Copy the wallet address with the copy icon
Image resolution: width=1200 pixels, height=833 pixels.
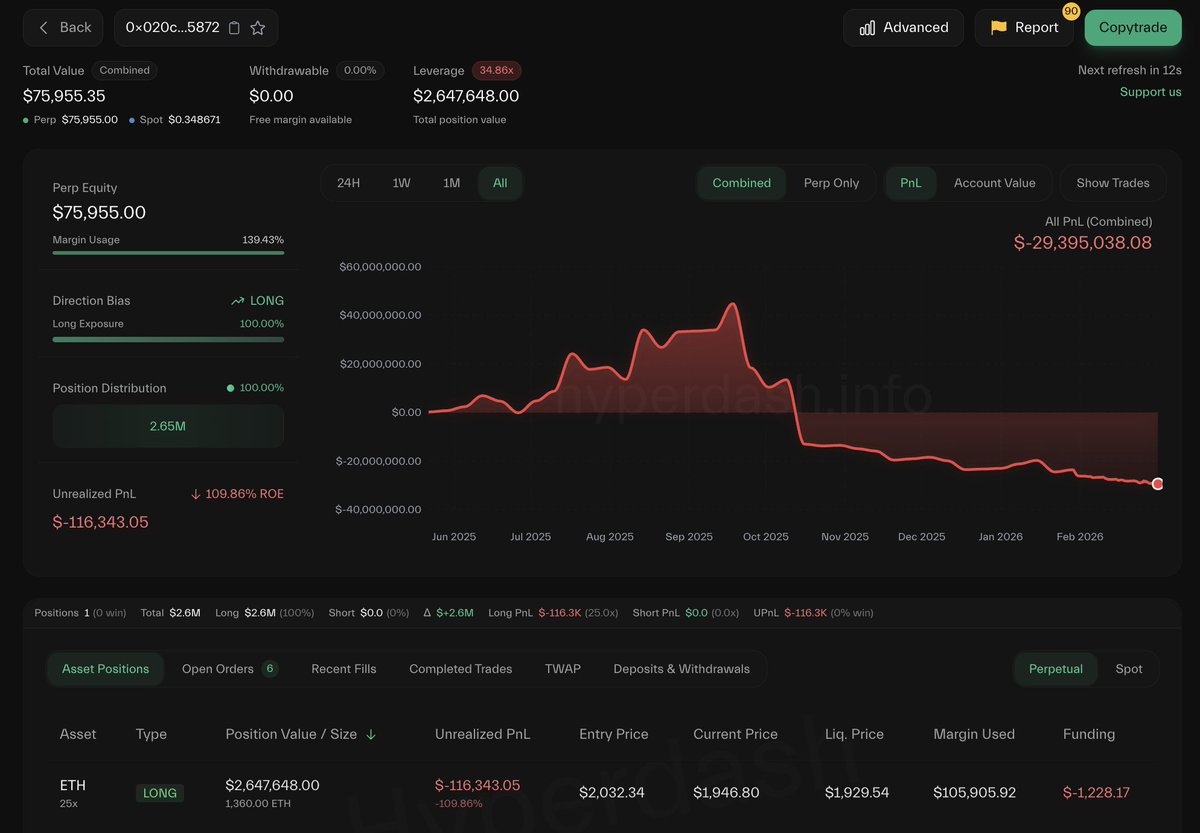[x=233, y=27]
